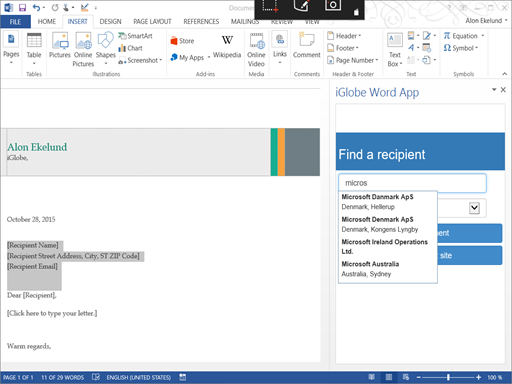Screen dimensions: 512x384
Task: Insert a Comment
Action: tap(307, 45)
